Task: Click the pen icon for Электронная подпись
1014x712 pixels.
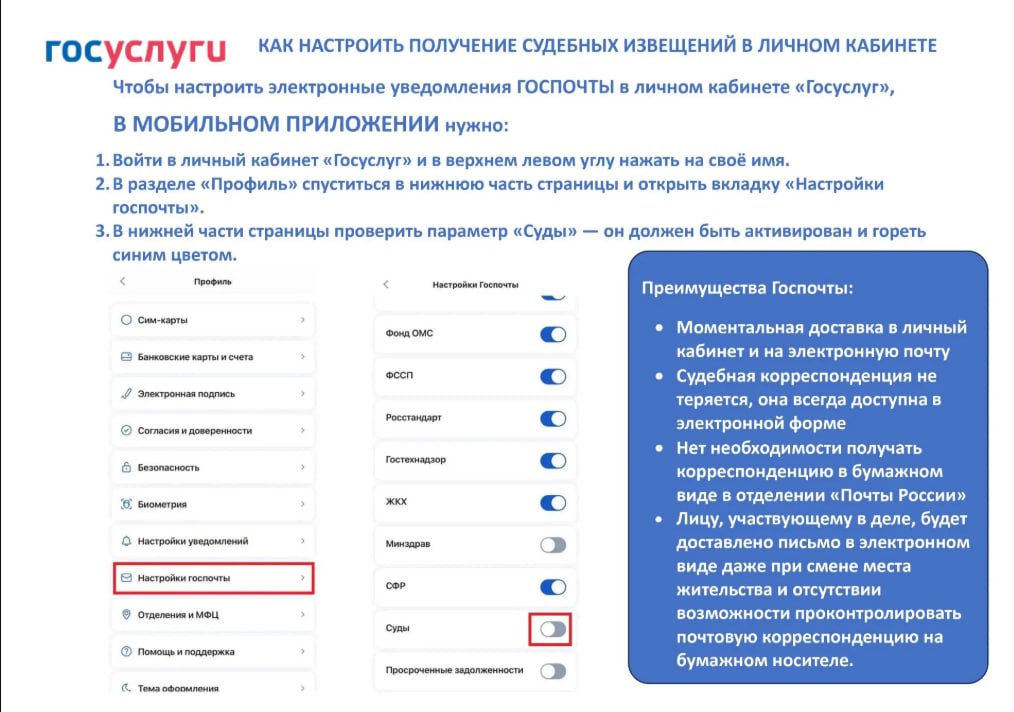Action: tap(127, 393)
